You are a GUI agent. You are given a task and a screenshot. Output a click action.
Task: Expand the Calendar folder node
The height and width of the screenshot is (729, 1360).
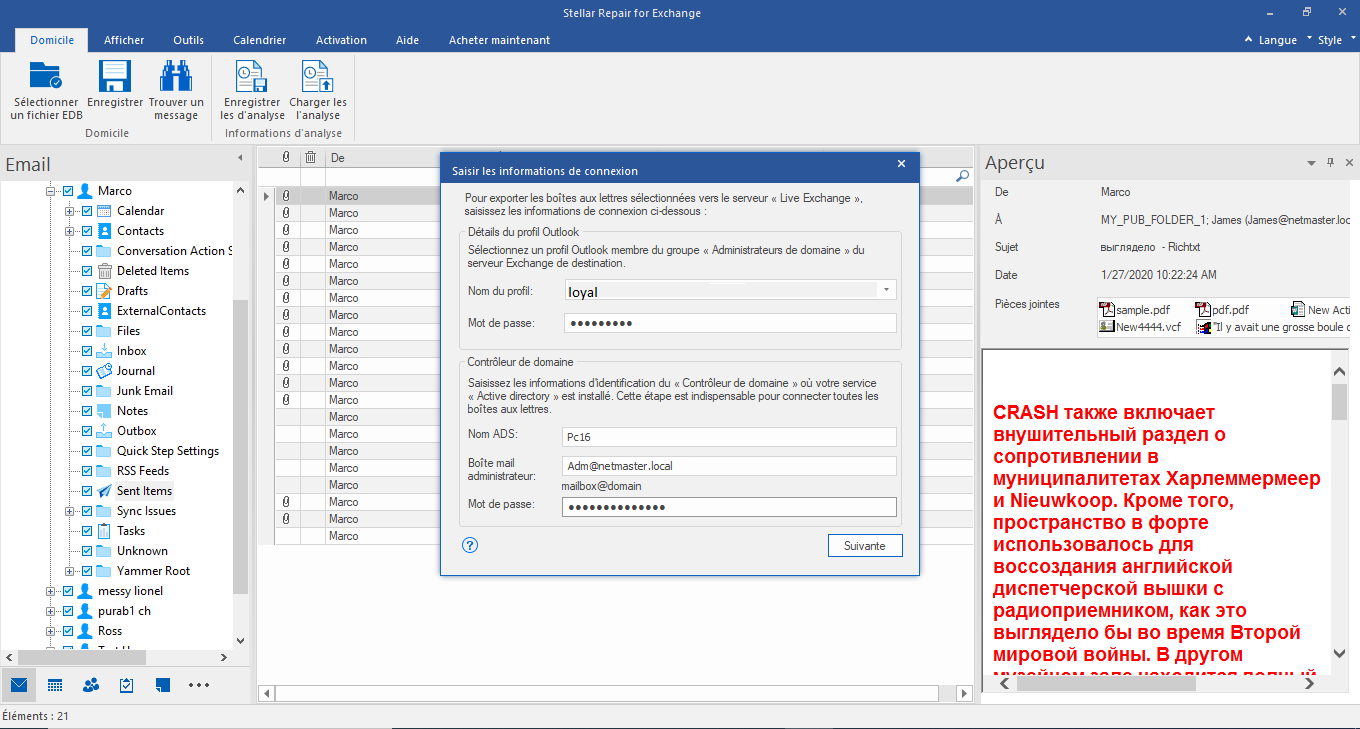point(69,211)
